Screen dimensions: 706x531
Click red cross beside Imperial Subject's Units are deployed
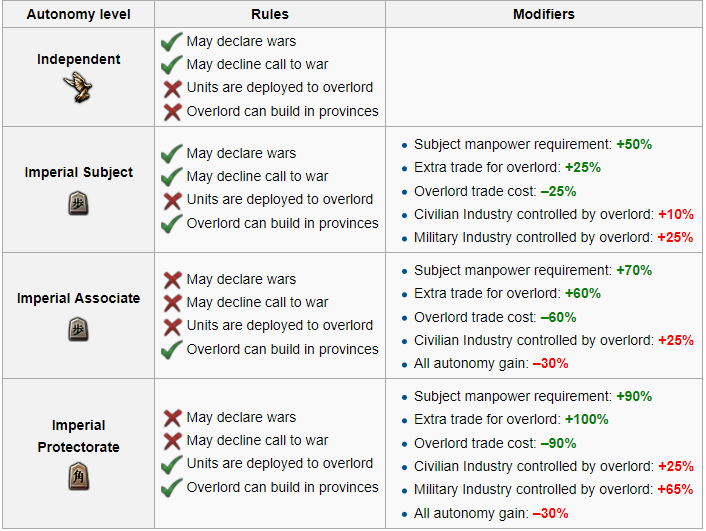coord(171,200)
